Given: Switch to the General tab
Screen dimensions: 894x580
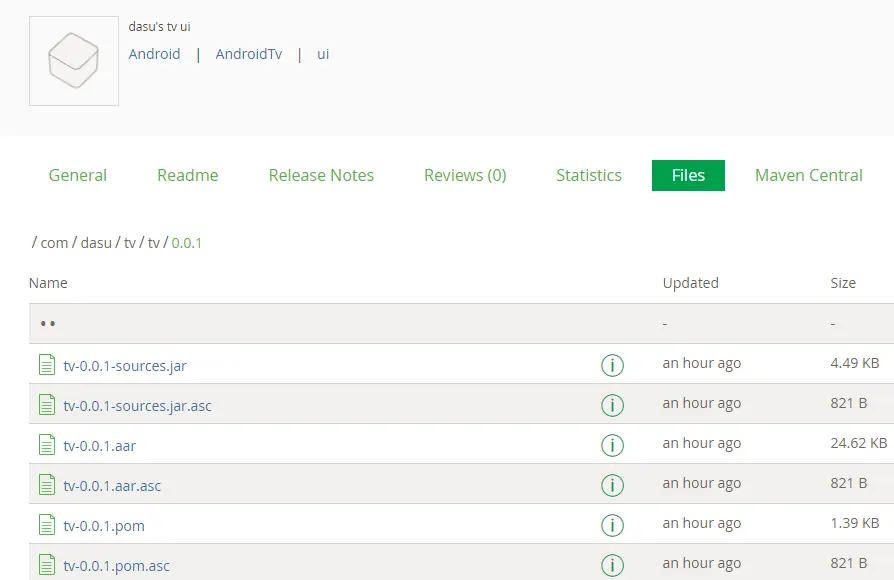Looking at the screenshot, I should 78,175.
